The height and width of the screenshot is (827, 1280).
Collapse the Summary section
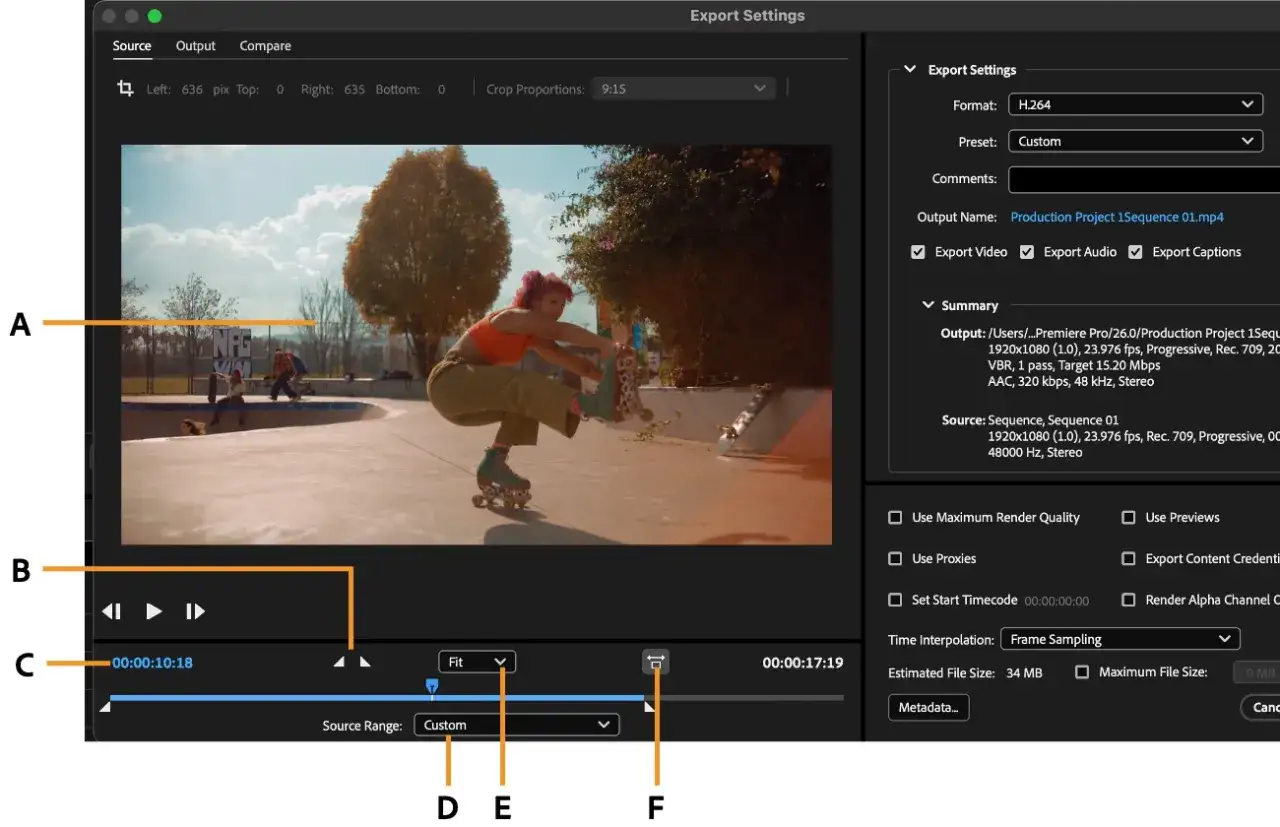[928, 305]
